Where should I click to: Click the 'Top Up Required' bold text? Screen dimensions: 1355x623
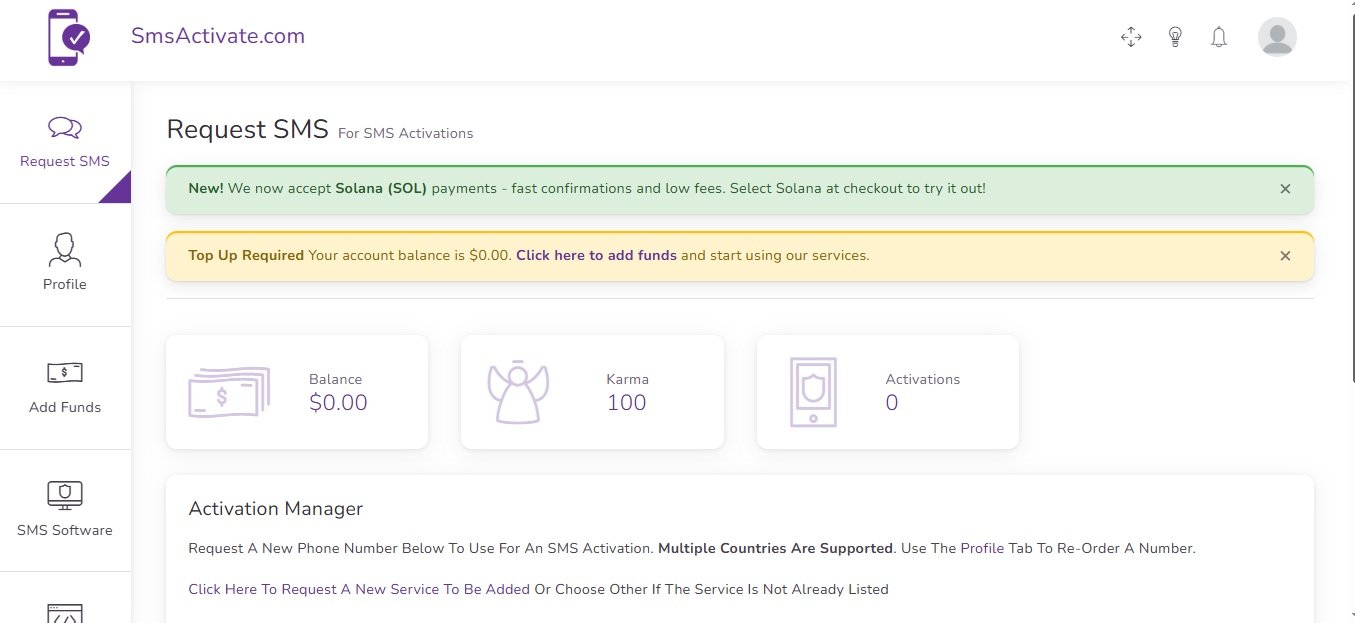click(x=246, y=255)
